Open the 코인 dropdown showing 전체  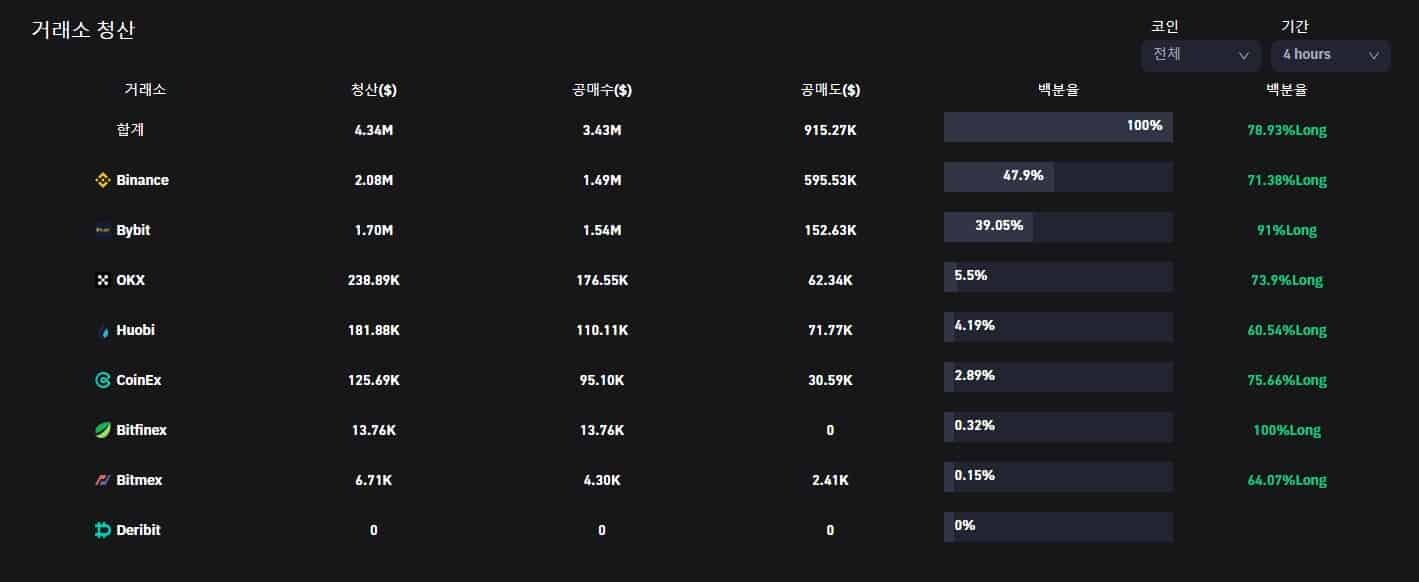(x=1200, y=55)
